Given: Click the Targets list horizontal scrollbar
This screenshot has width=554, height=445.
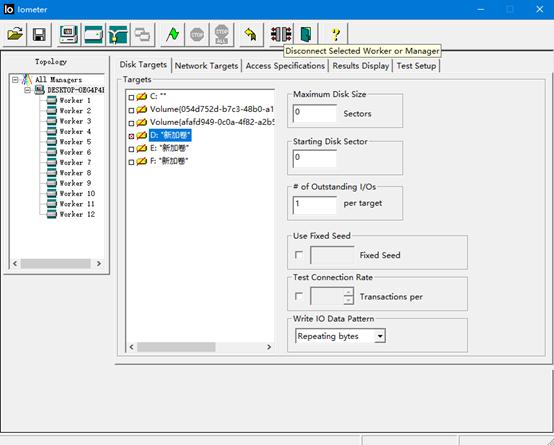Looking at the screenshot, I should (200, 347).
